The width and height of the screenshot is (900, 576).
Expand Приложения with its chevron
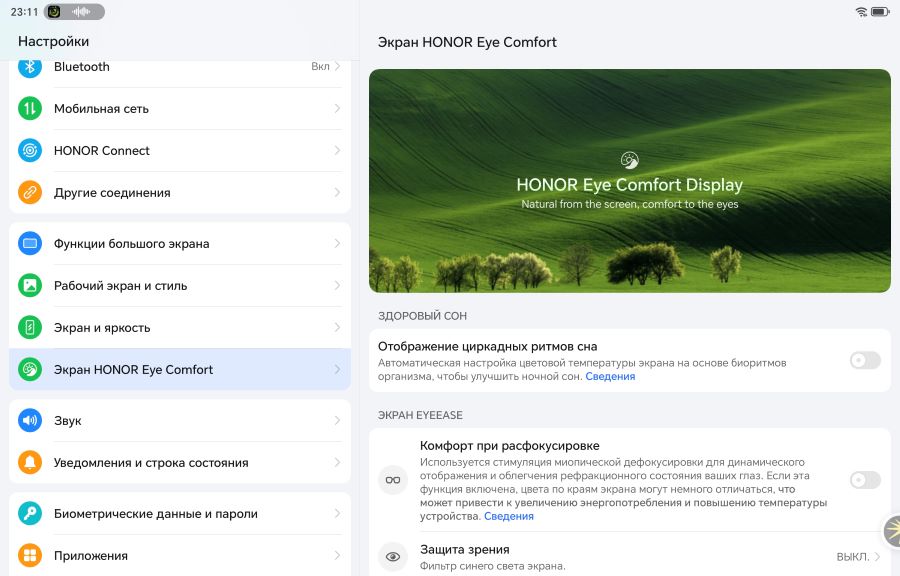(338, 555)
